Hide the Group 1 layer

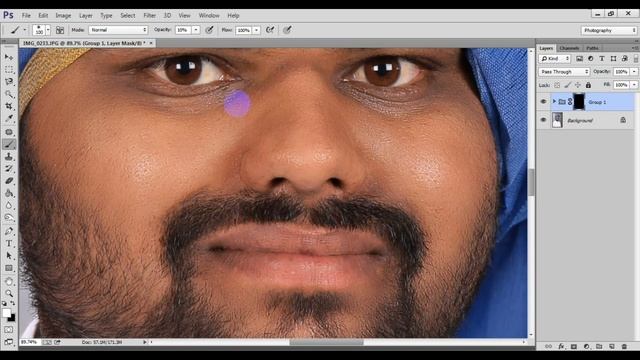543,102
